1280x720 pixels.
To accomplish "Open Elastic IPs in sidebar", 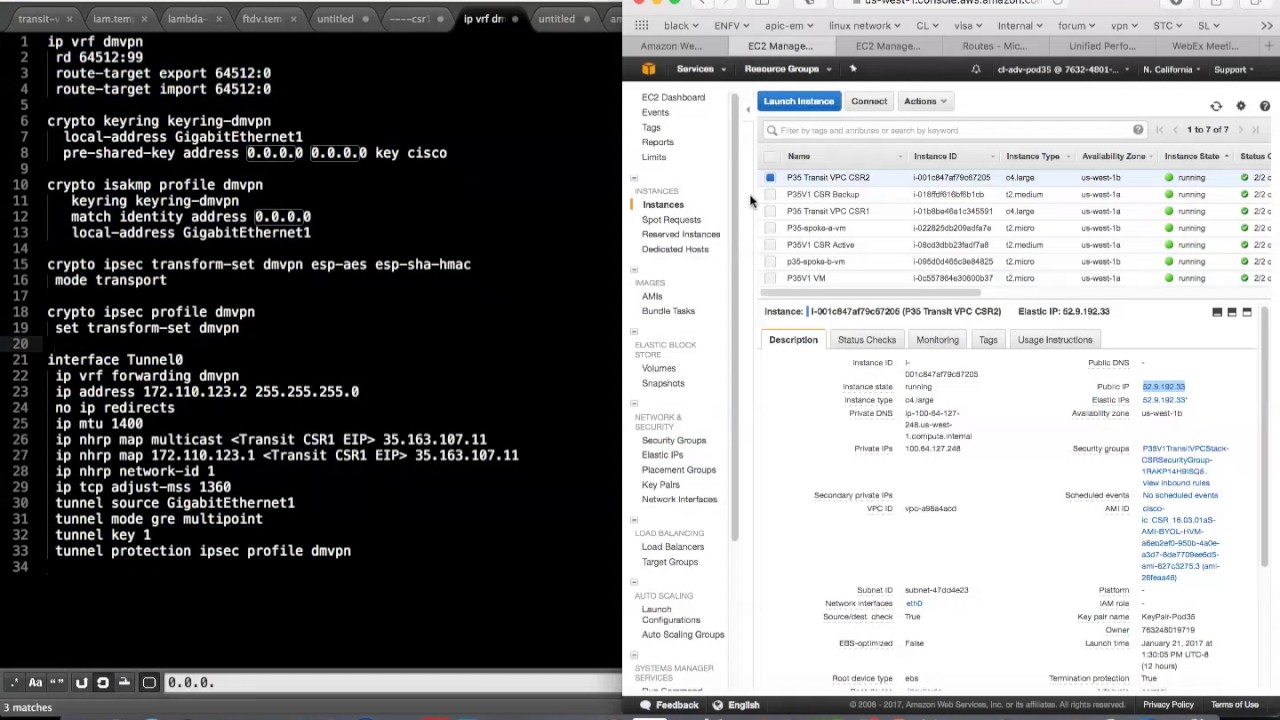I will pyautogui.click(x=662, y=455).
